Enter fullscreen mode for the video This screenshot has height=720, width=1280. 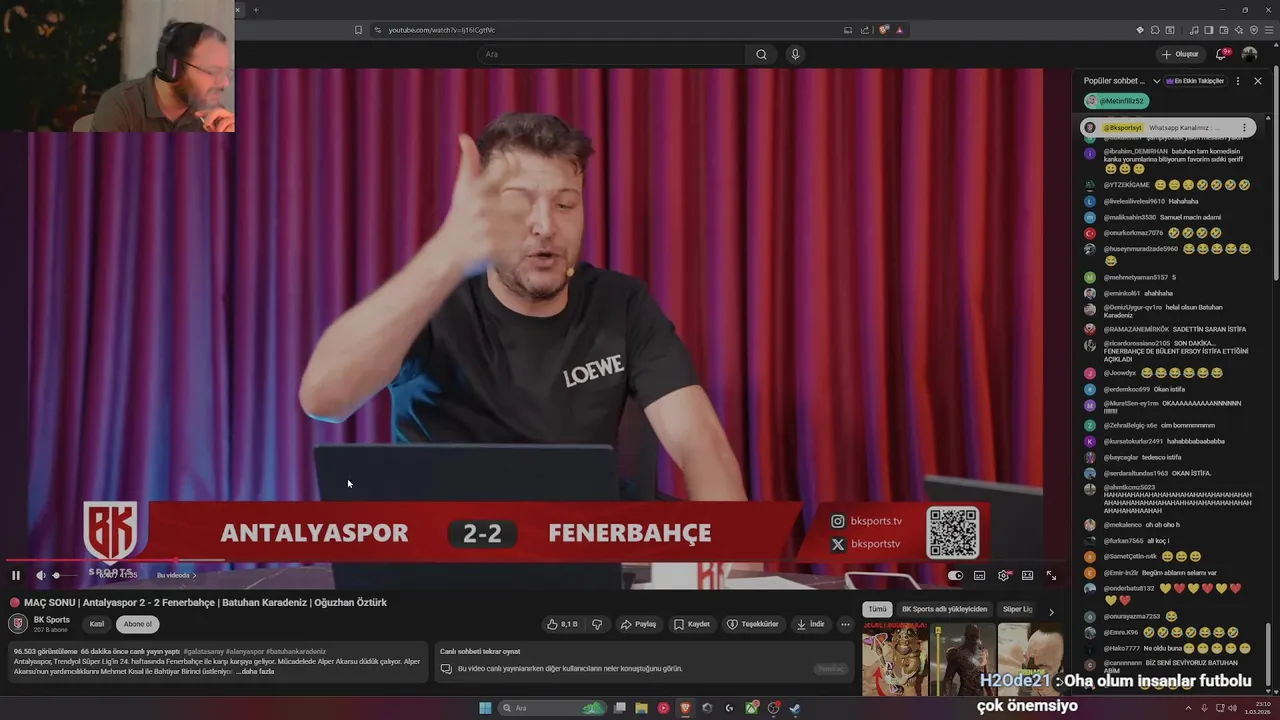click(x=1051, y=575)
